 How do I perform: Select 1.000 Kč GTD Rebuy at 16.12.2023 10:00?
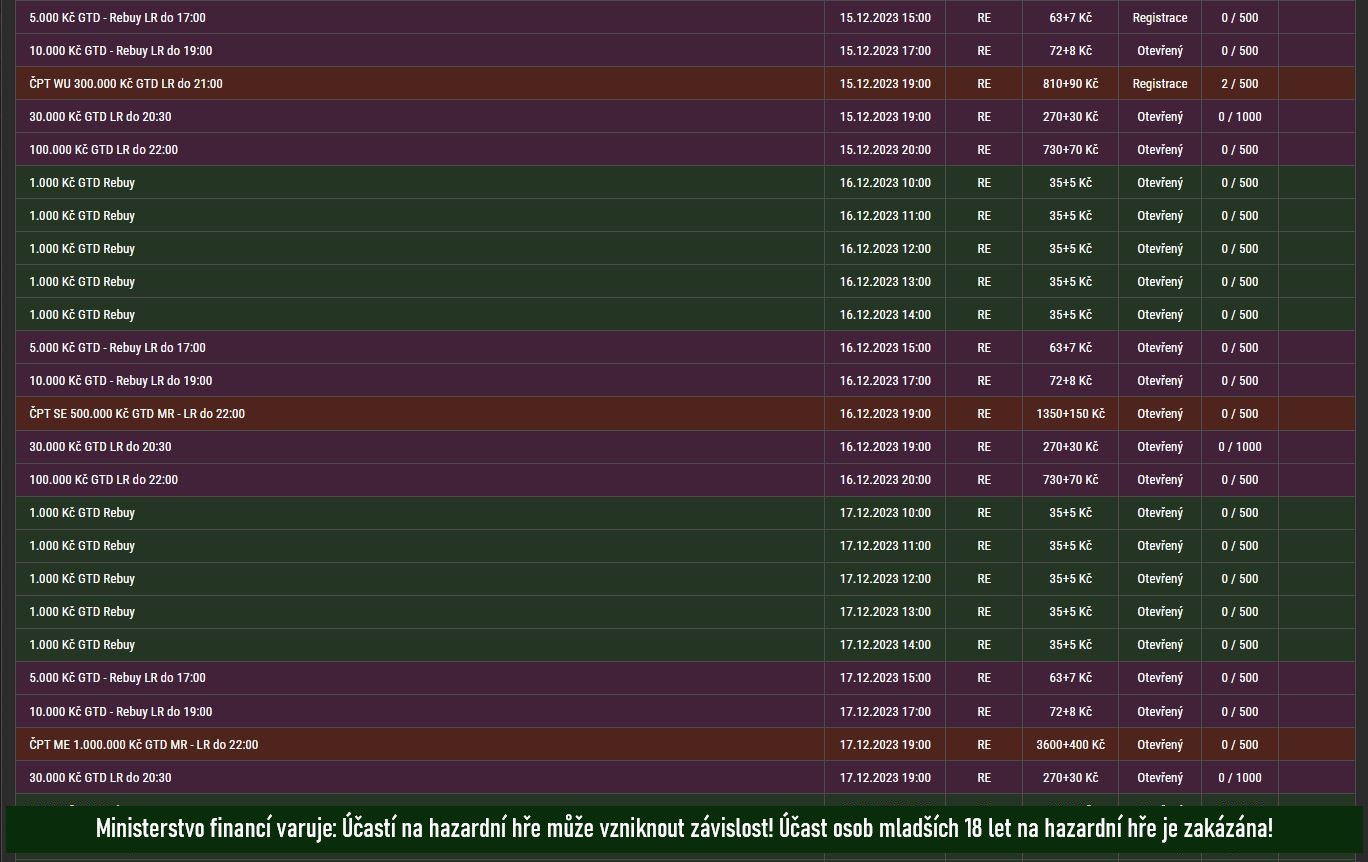[82, 183]
